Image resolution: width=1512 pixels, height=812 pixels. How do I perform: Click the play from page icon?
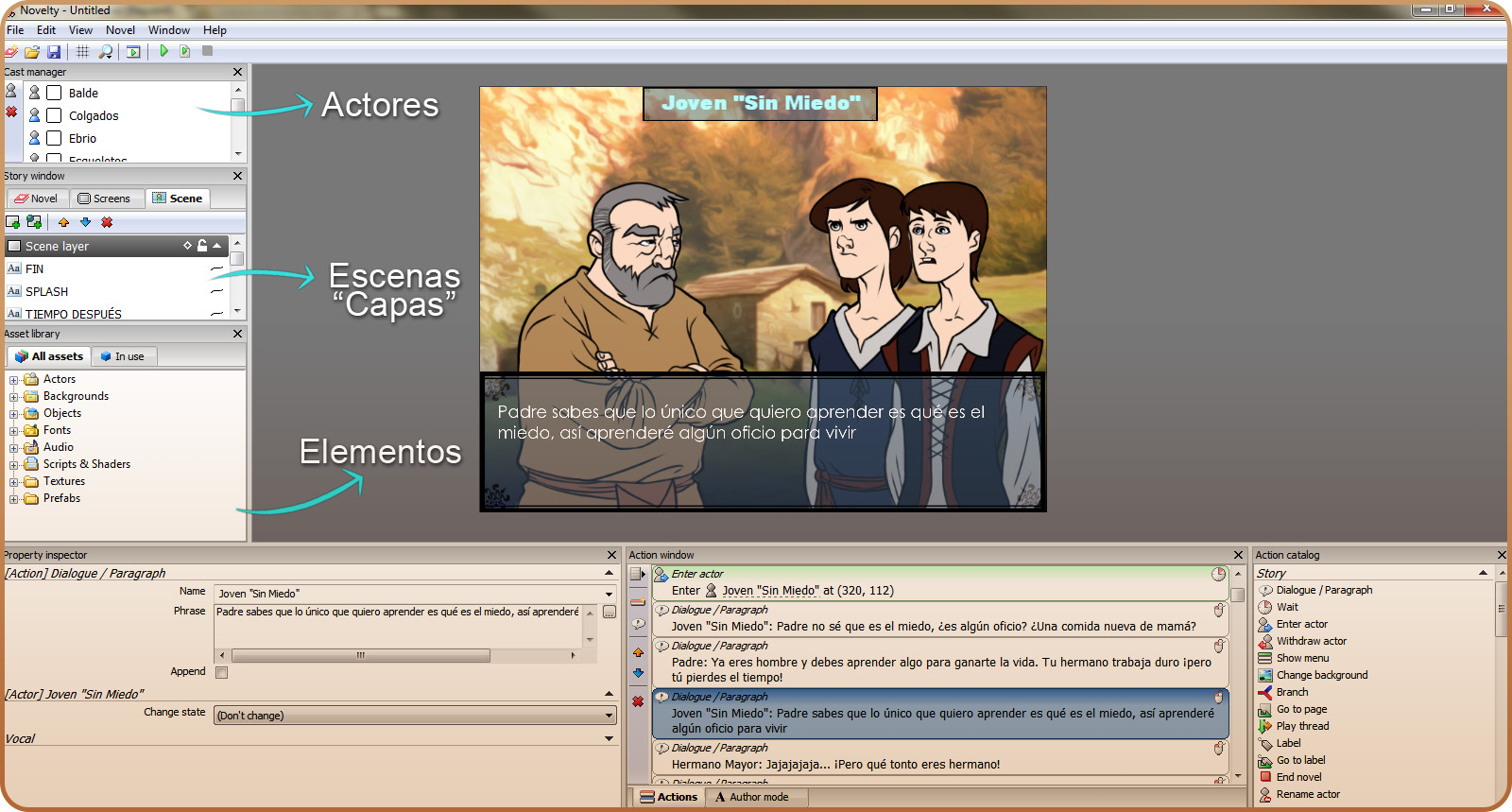pos(185,51)
